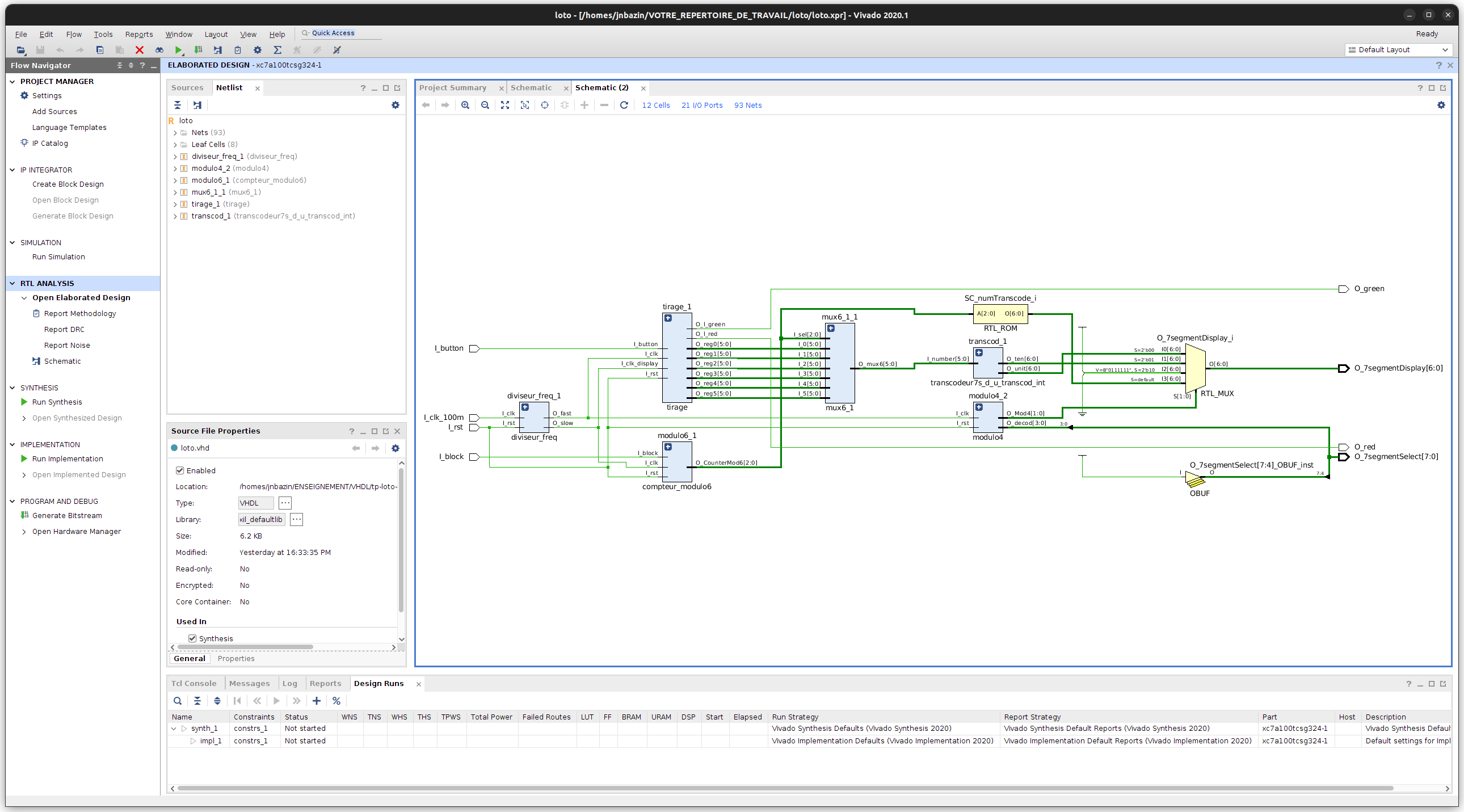Zoom in on the schematic

(x=465, y=105)
